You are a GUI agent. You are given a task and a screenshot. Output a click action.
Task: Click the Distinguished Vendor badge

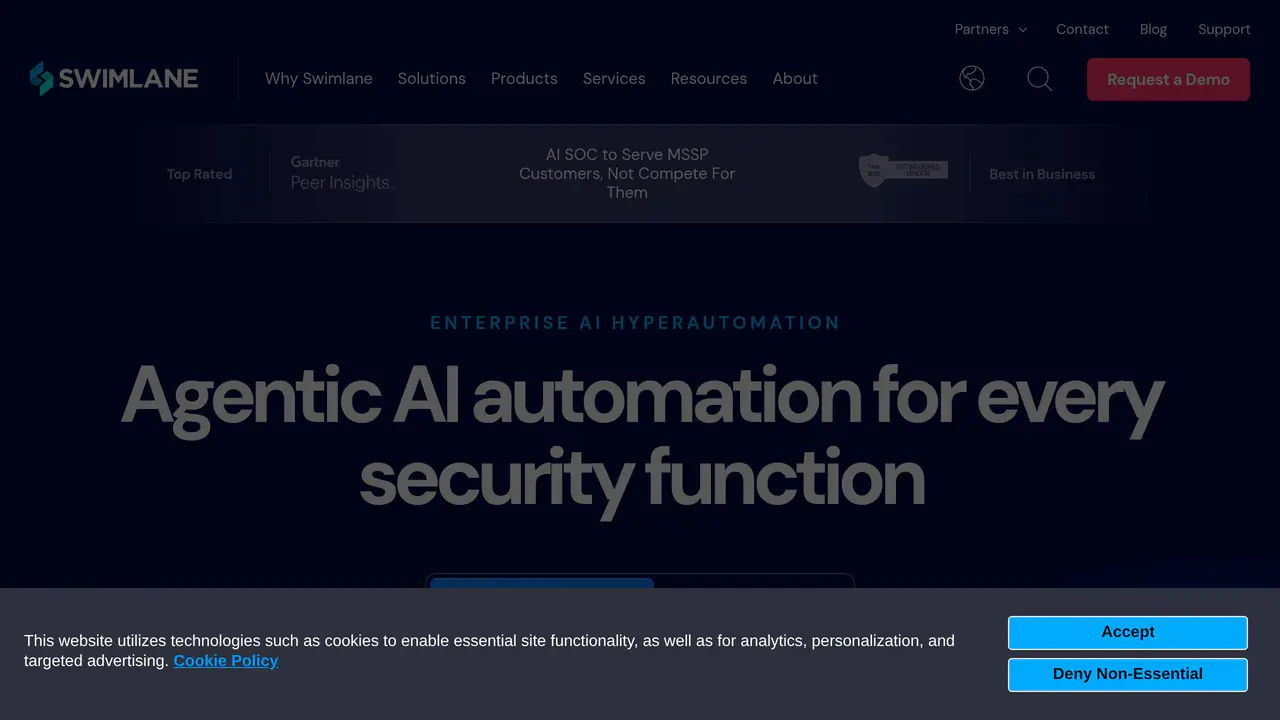903,170
